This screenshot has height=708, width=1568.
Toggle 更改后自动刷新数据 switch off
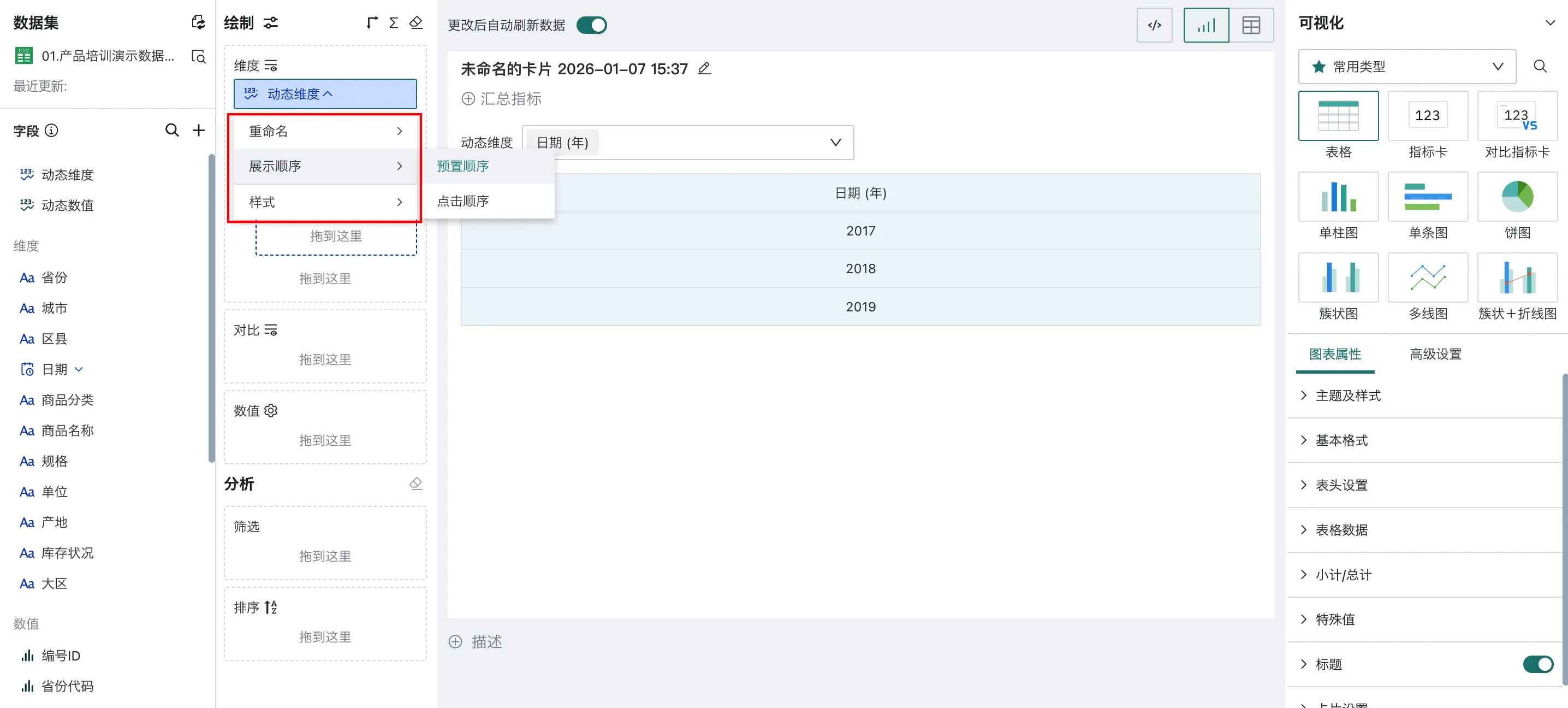click(592, 25)
